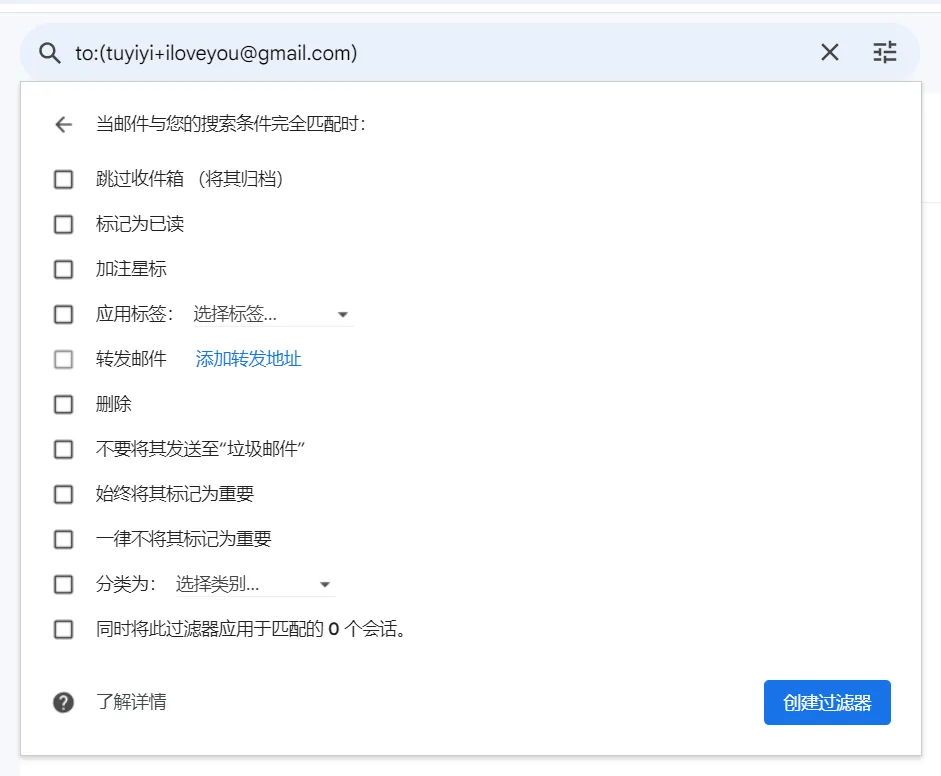Toggle 不要将其发送至"垃圾邮件" checkbox
The image size is (941, 776).
[x=64, y=449]
